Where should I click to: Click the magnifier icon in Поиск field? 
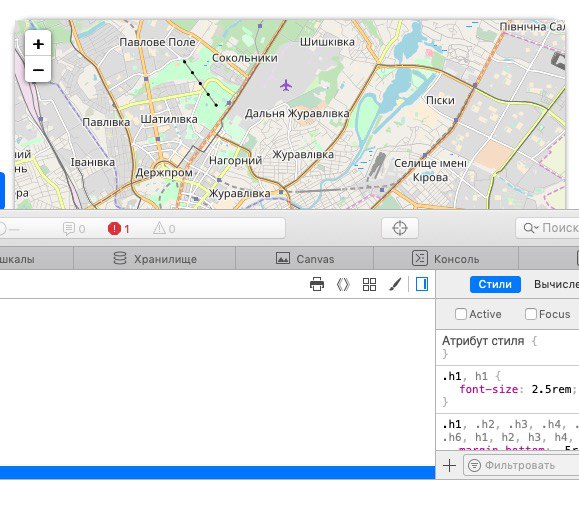(x=530, y=228)
